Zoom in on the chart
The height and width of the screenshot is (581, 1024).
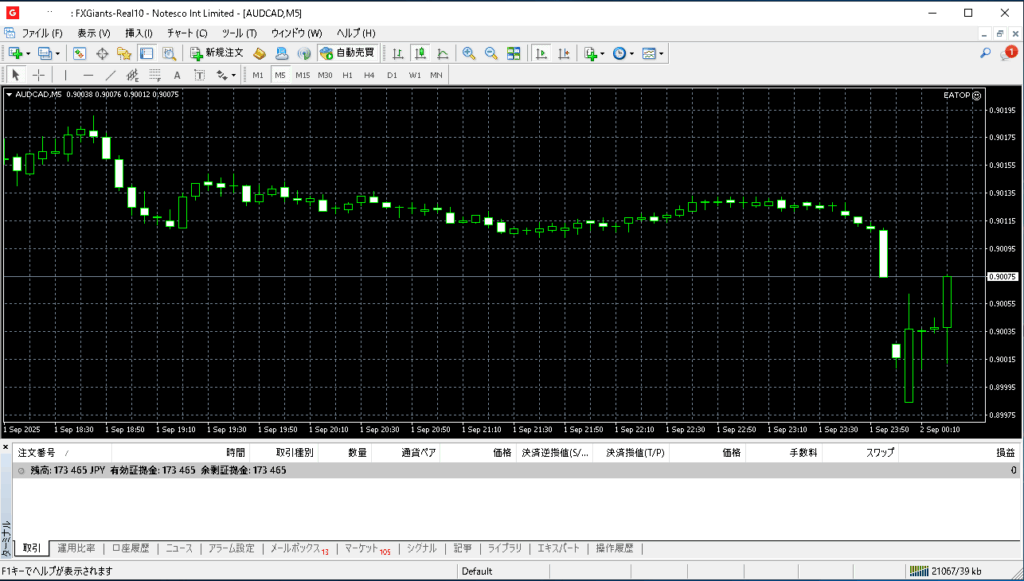point(468,53)
